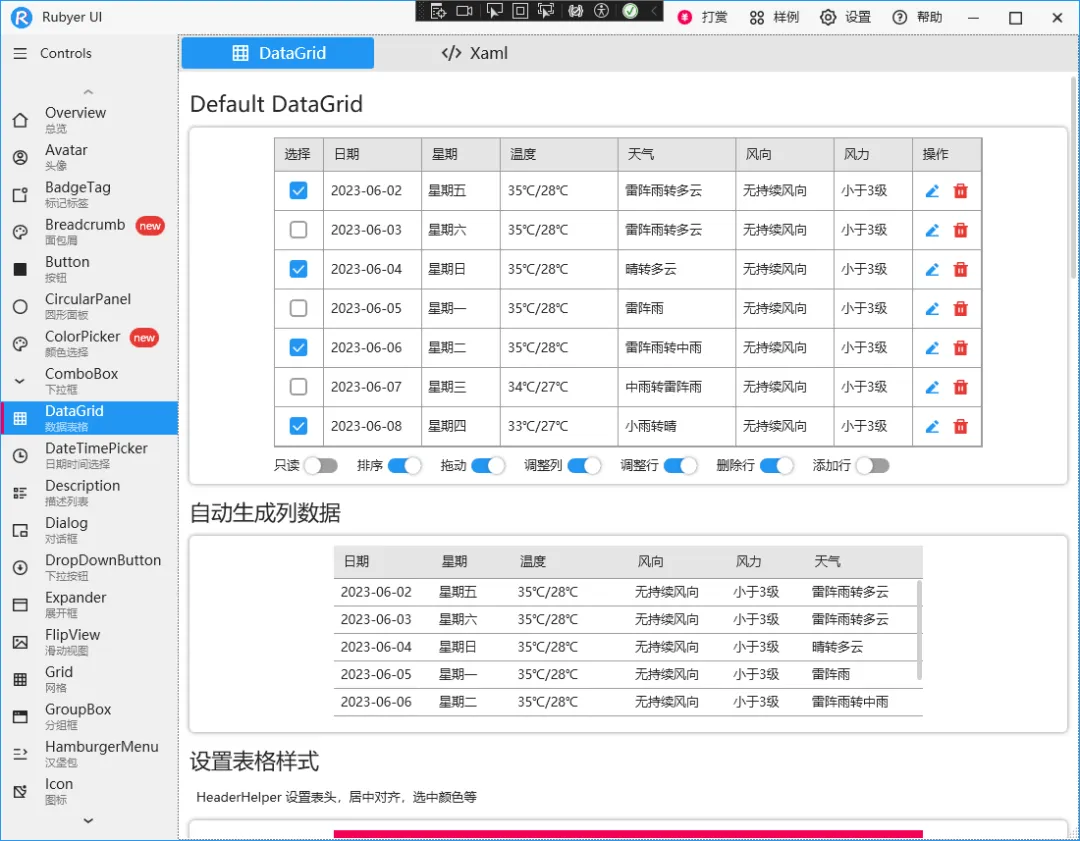
Task: Disable the 排序 sorting toggle
Action: (x=404, y=465)
